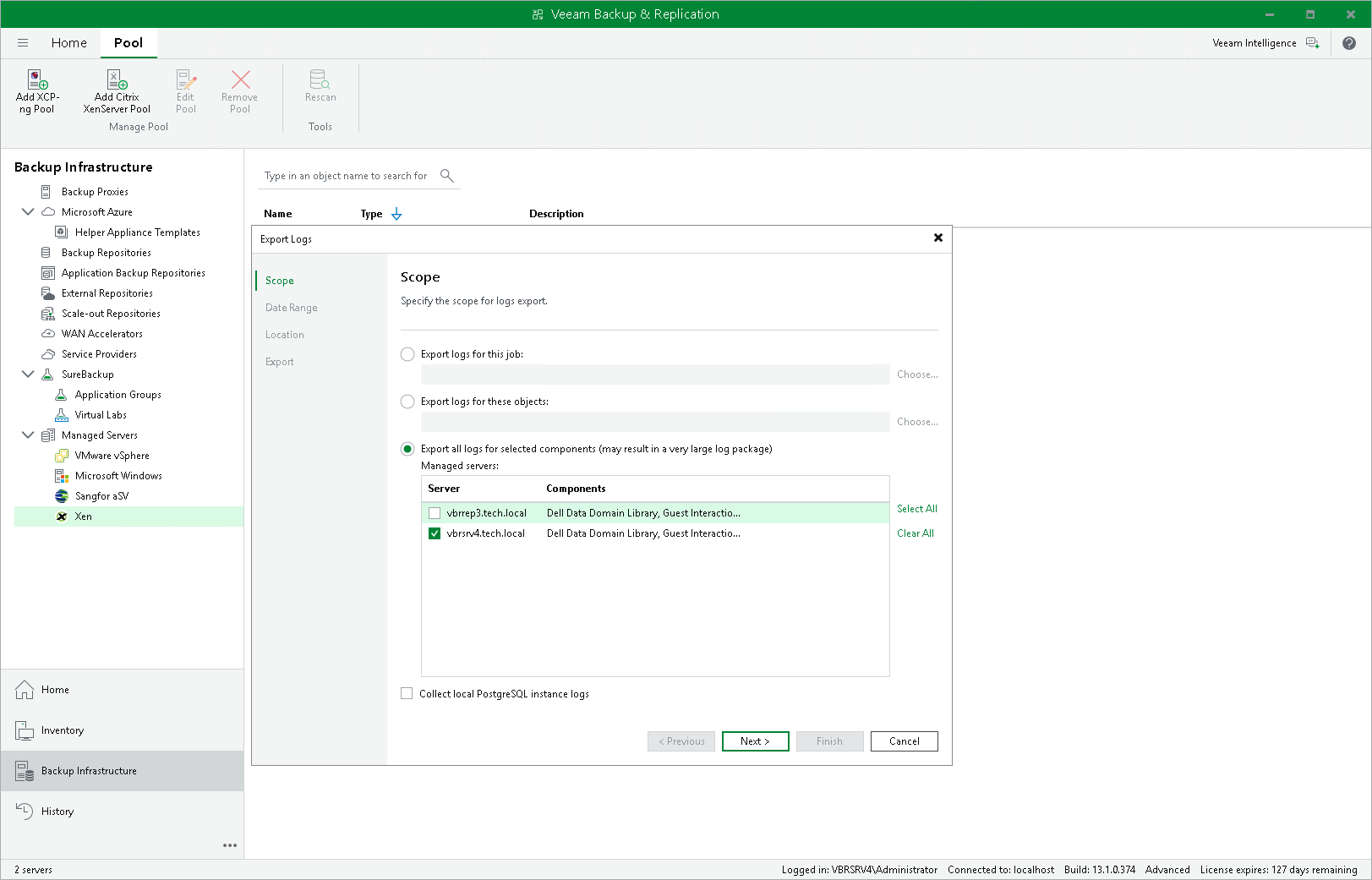This screenshot has width=1372, height=880.
Task: Select Application Groups node
Action: click(118, 395)
